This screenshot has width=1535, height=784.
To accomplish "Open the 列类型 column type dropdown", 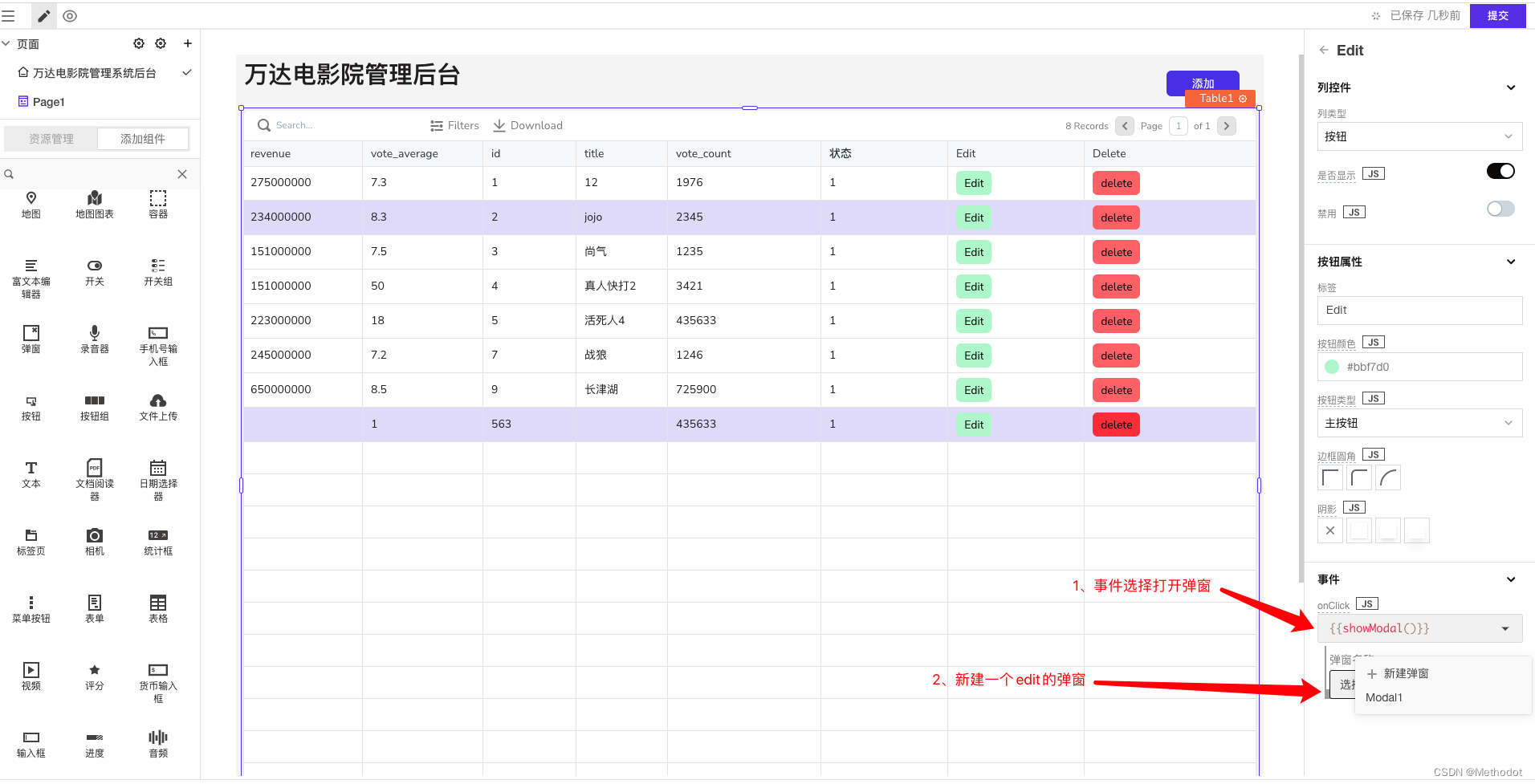I will [1419, 136].
